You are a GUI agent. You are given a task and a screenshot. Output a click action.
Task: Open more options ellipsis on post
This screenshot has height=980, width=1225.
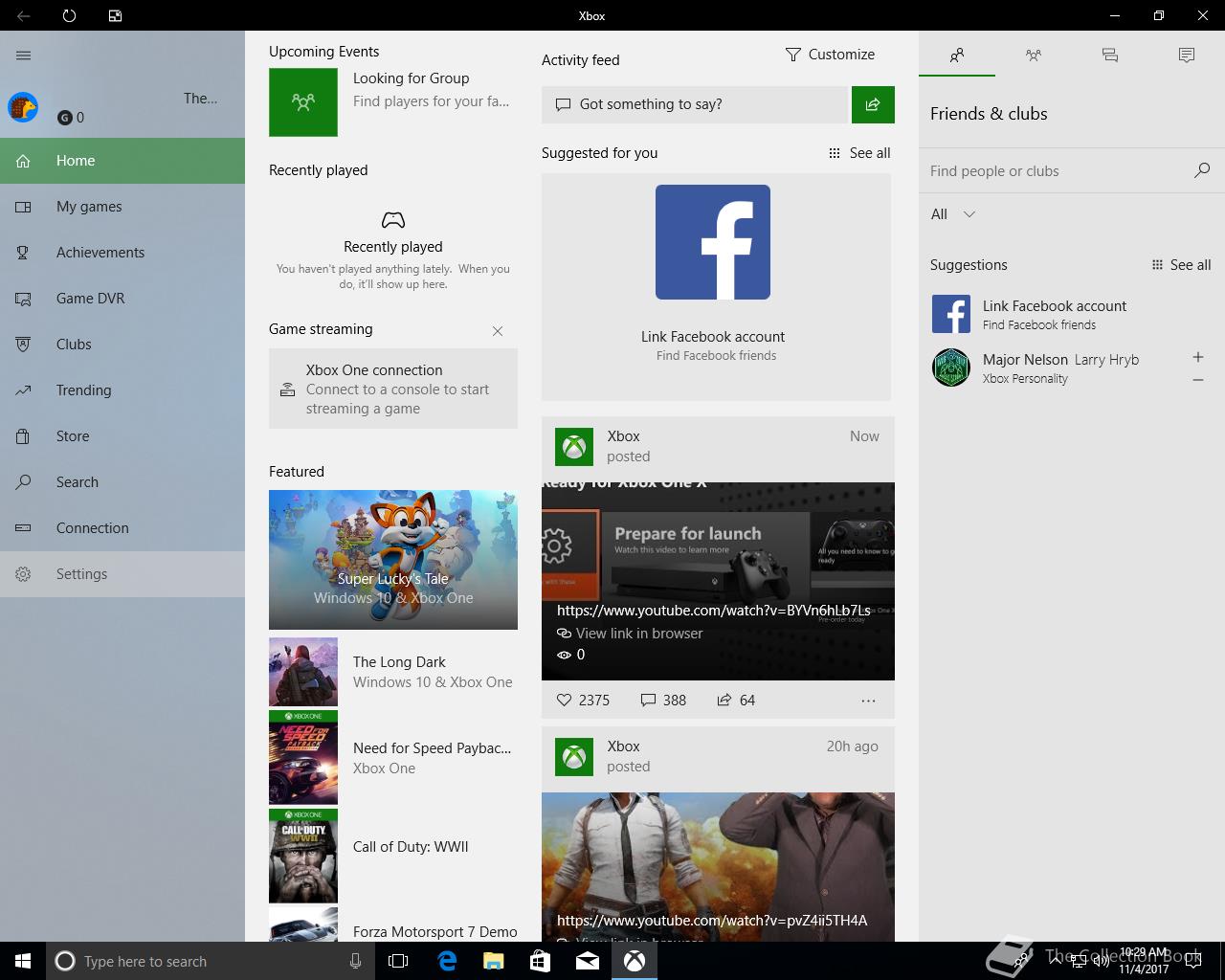[x=868, y=701]
